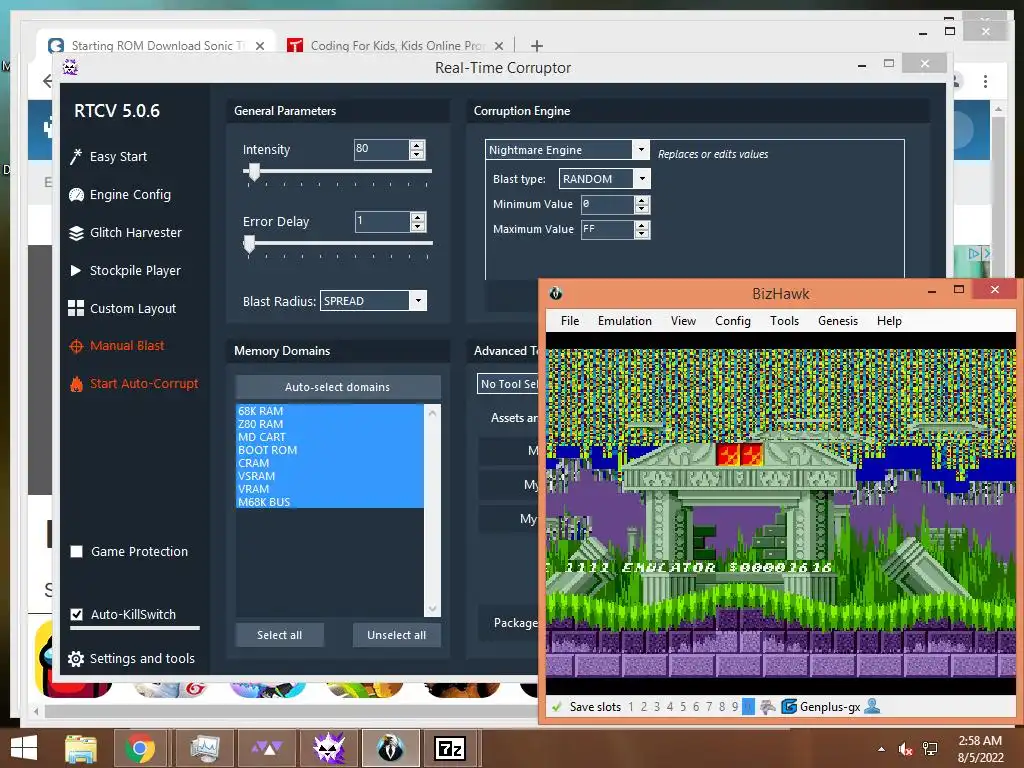This screenshot has width=1024, height=768.
Task: Click BizHawk title bar app icon
Action: pos(556,293)
